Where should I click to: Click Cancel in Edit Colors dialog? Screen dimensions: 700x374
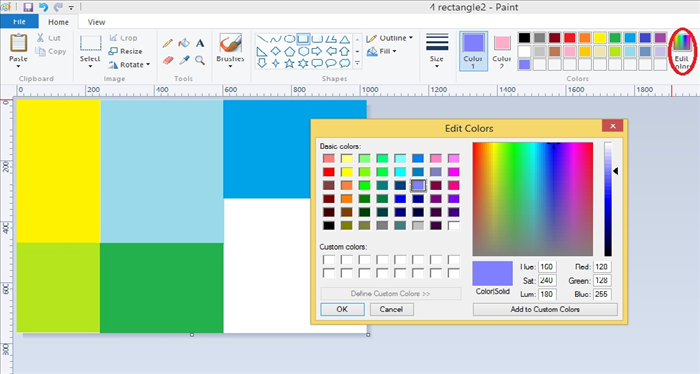tap(392, 309)
